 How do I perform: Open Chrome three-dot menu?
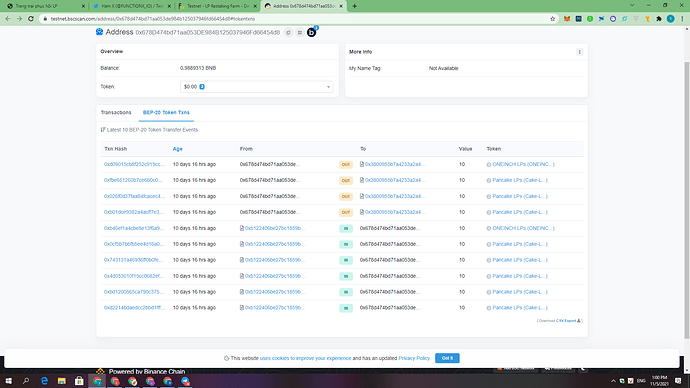coord(682,19)
